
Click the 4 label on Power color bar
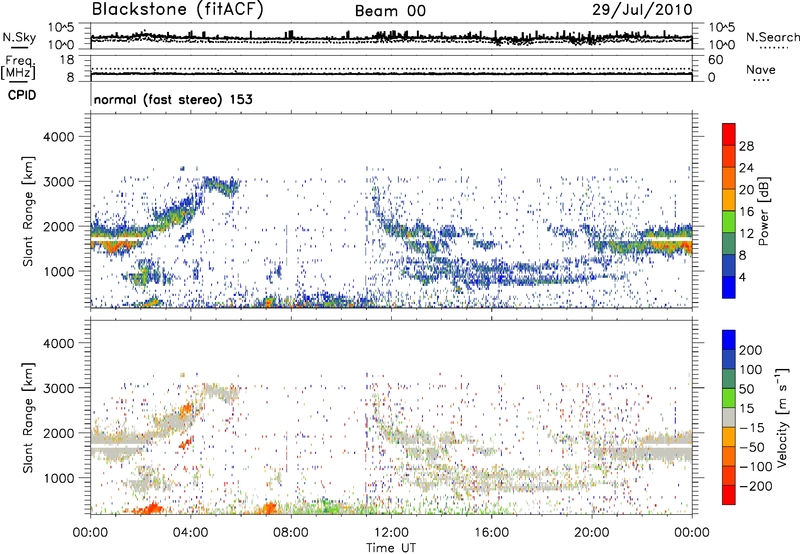click(742, 277)
